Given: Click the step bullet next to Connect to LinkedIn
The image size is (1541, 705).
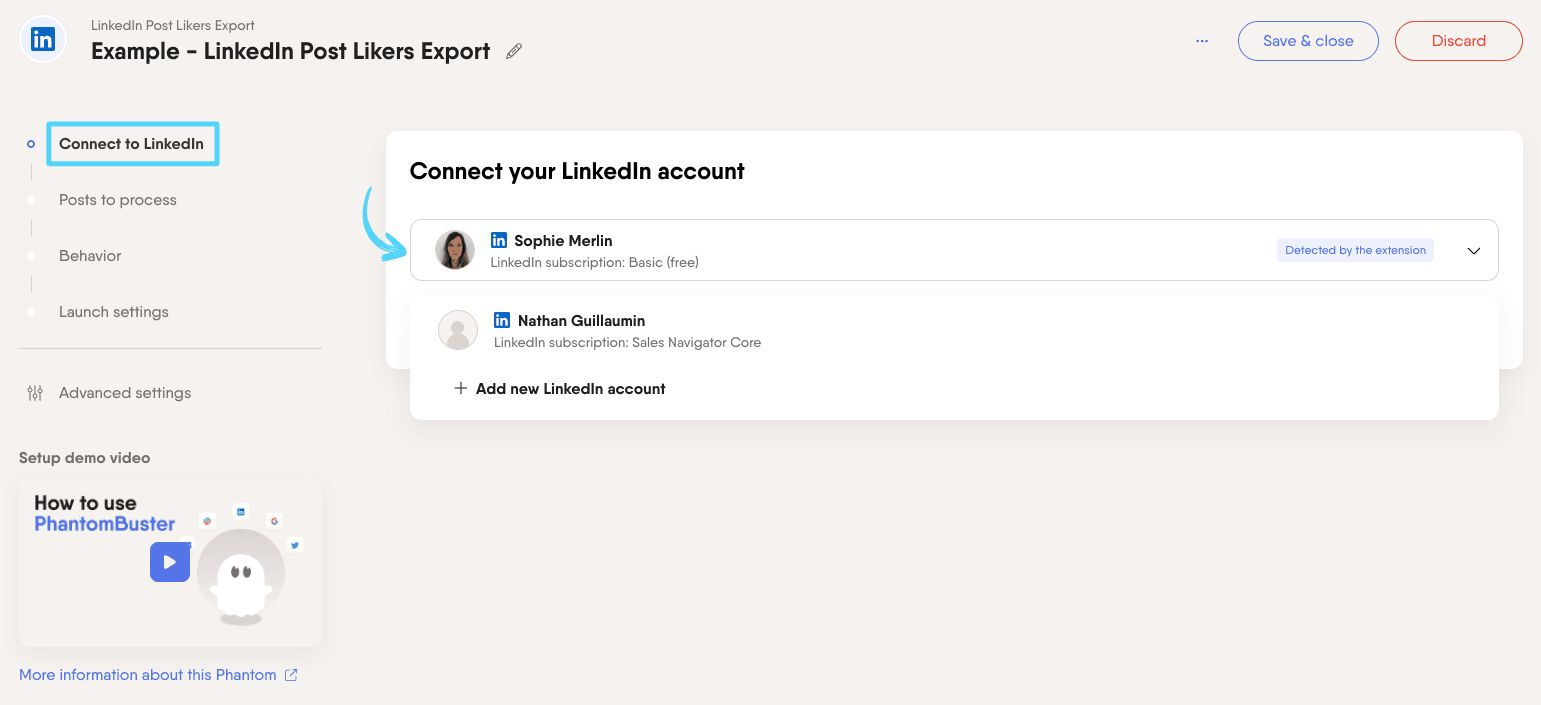Looking at the screenshot, I should pyautogui.click(x=31, y=144).
